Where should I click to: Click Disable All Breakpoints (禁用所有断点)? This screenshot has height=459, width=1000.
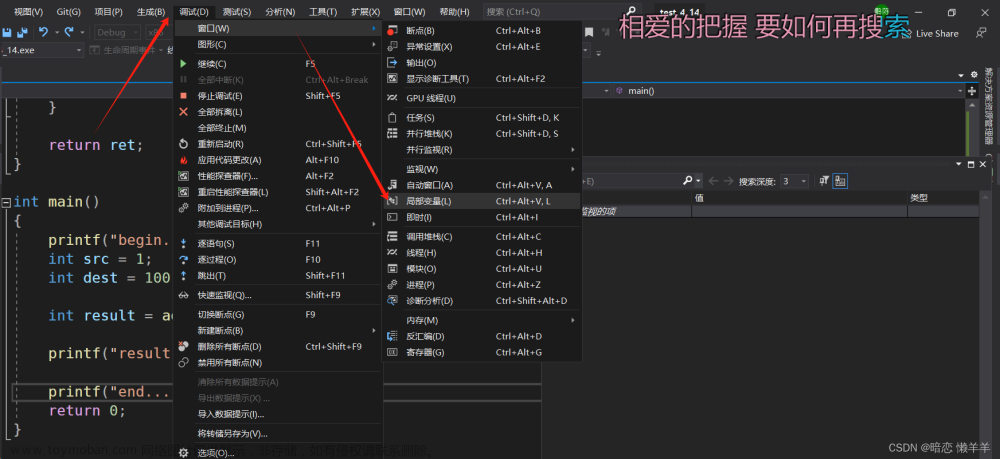coord(279,363)
